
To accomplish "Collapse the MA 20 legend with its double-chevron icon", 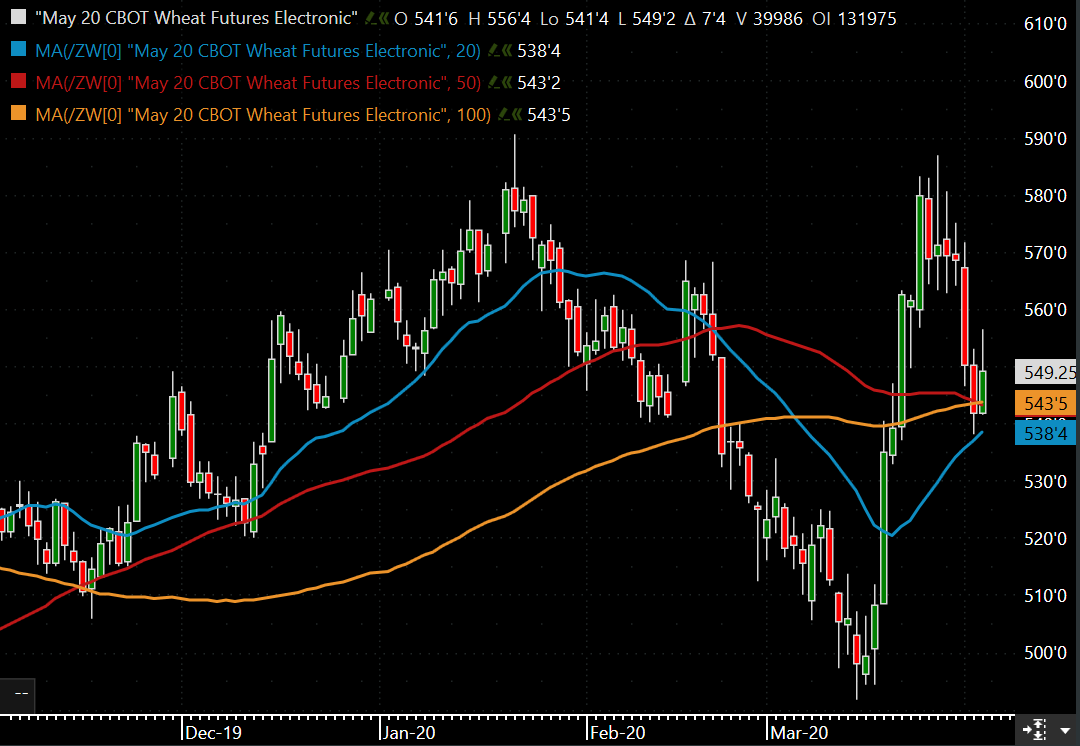I will (x=506, y=50).
